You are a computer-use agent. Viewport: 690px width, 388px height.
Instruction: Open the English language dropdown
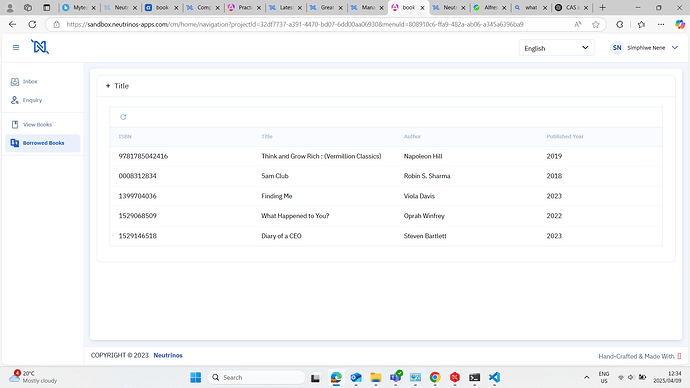556,48
